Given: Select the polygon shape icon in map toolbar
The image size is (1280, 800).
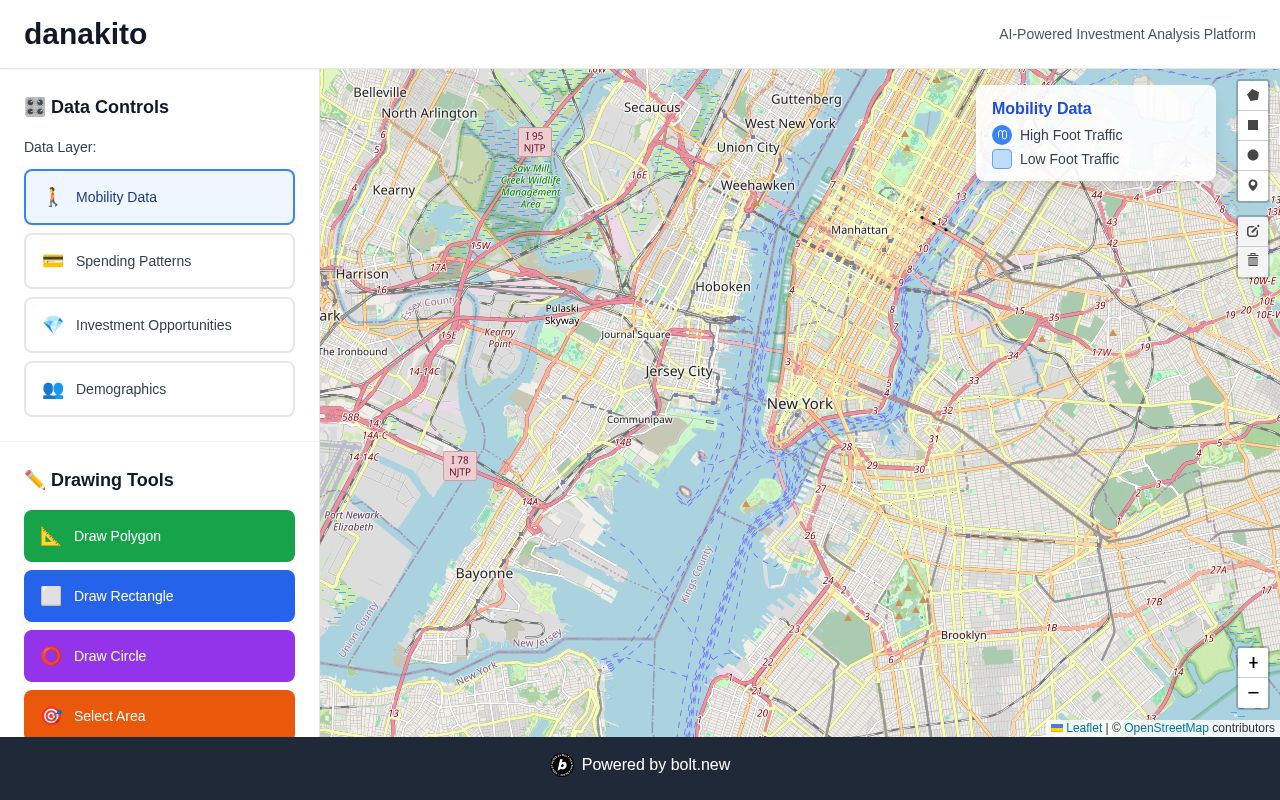Looking at the screenshot, I should [x=1253, y=95].
